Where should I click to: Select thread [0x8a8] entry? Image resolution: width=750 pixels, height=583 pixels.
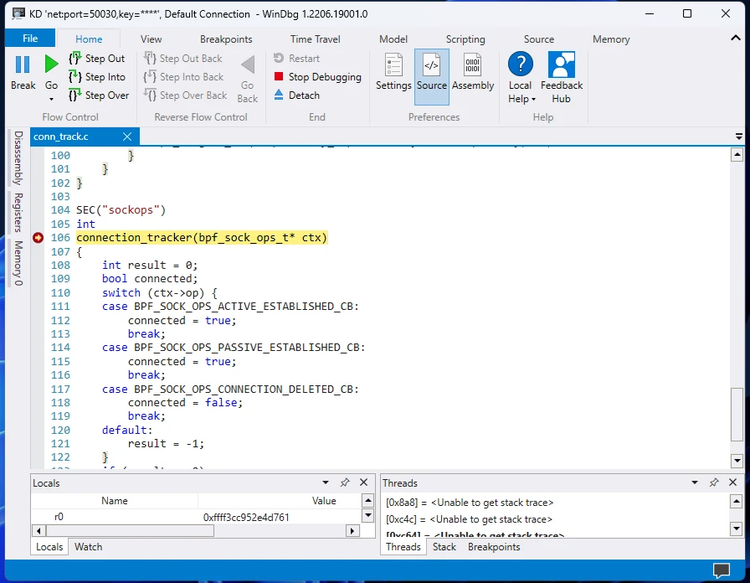pos(469,503)
